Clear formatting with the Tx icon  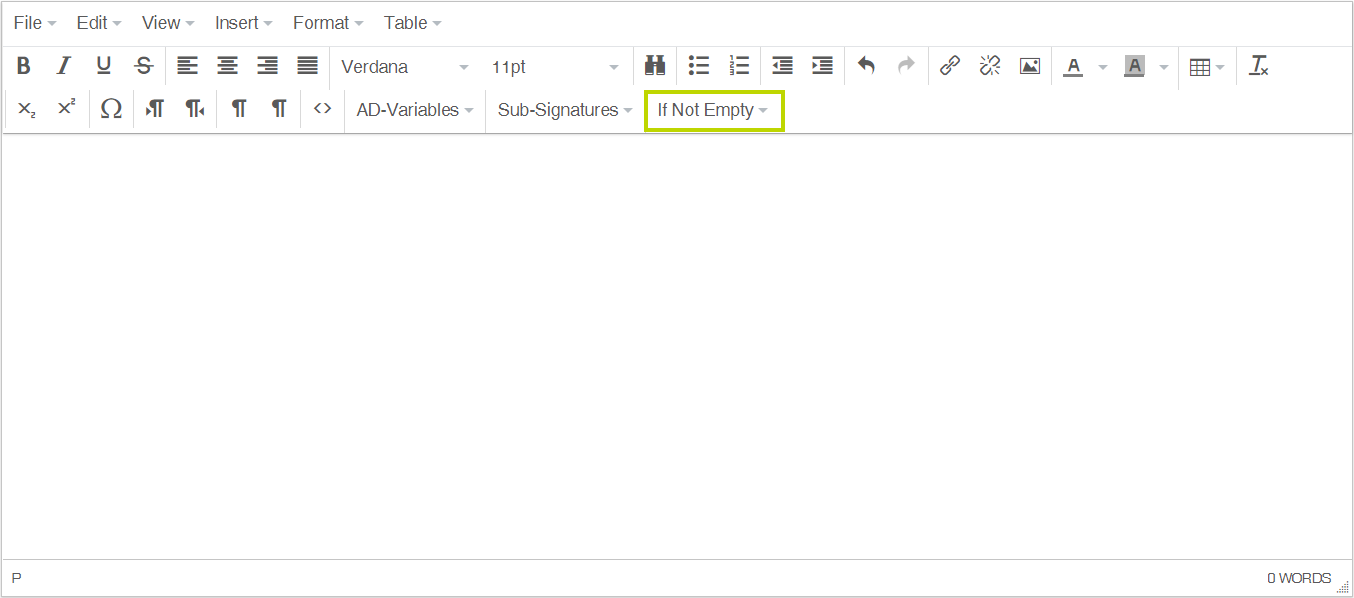[x=1259, y=67]
